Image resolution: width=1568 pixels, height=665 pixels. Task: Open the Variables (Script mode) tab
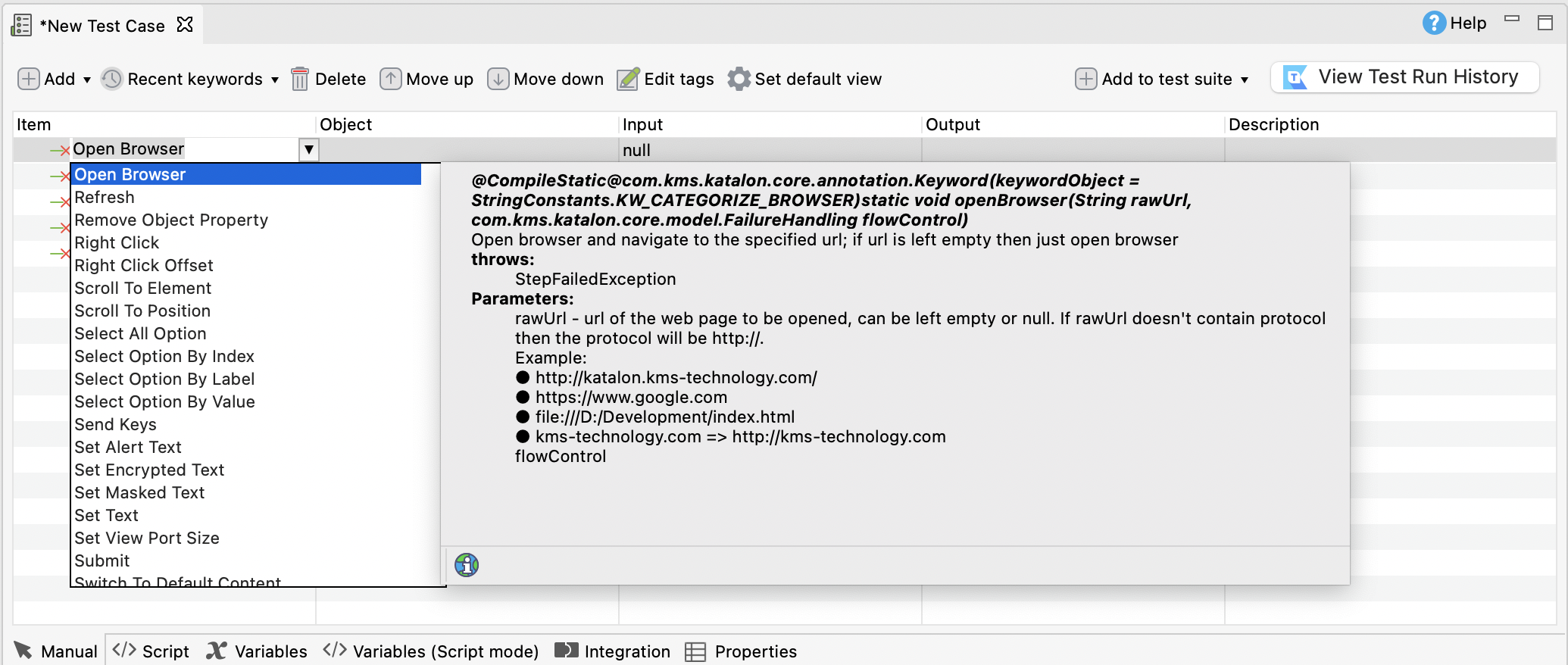tap(431, 651)
